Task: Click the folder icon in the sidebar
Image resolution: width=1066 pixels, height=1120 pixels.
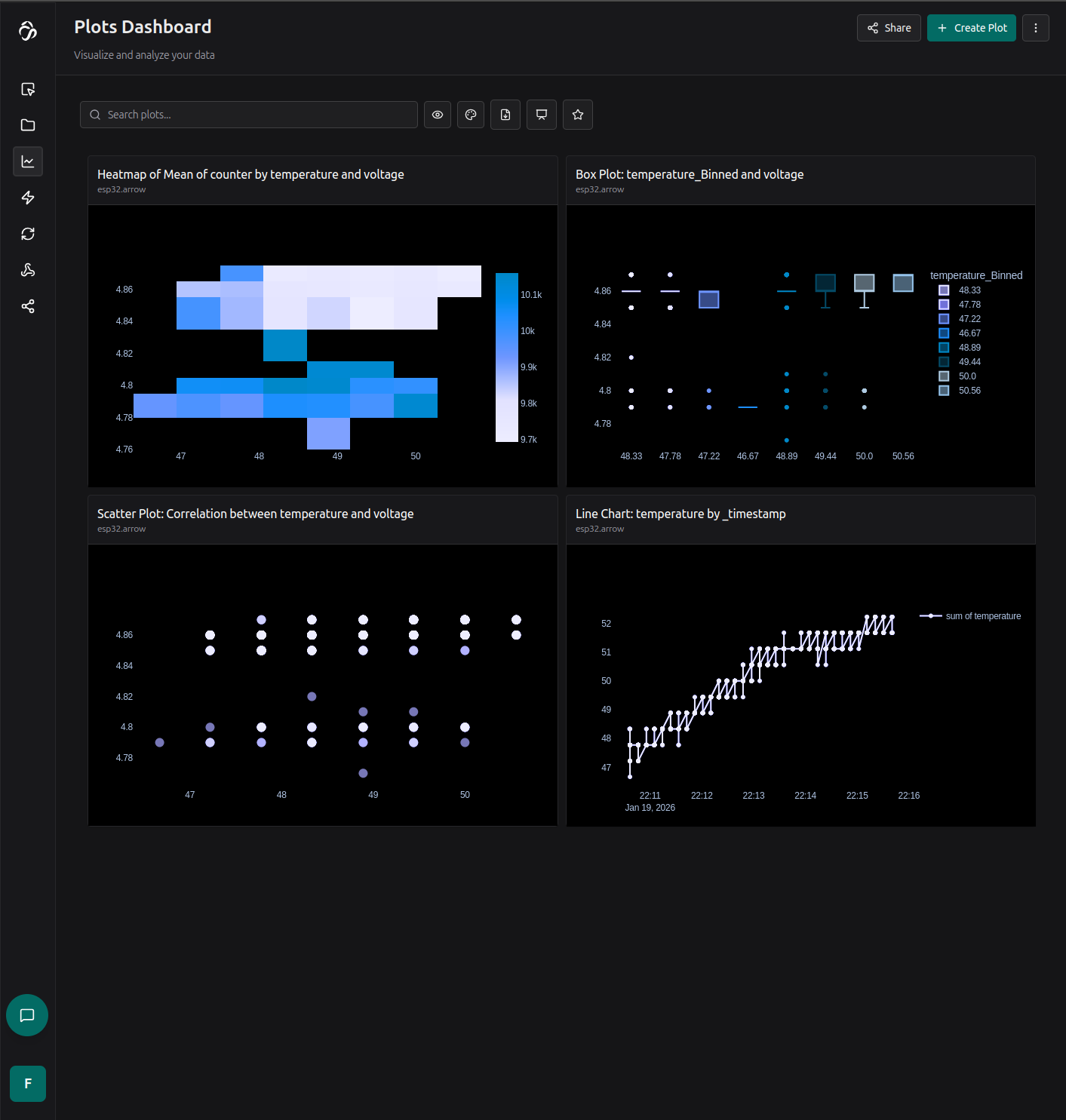Action: pyautogui.click(x=28, y=125)
